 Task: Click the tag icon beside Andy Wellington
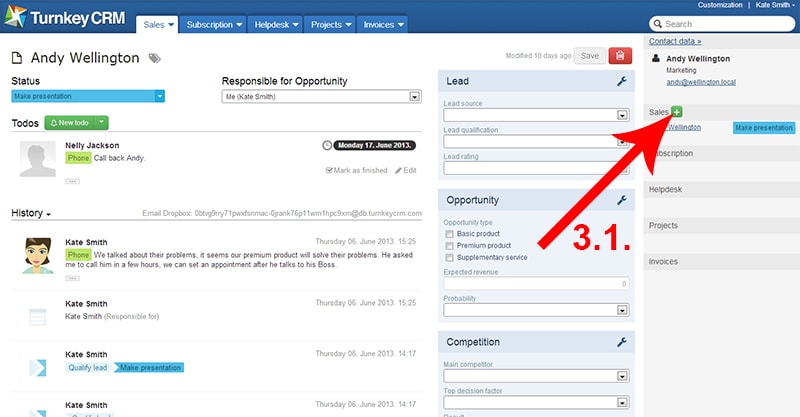tap(155, 58)
